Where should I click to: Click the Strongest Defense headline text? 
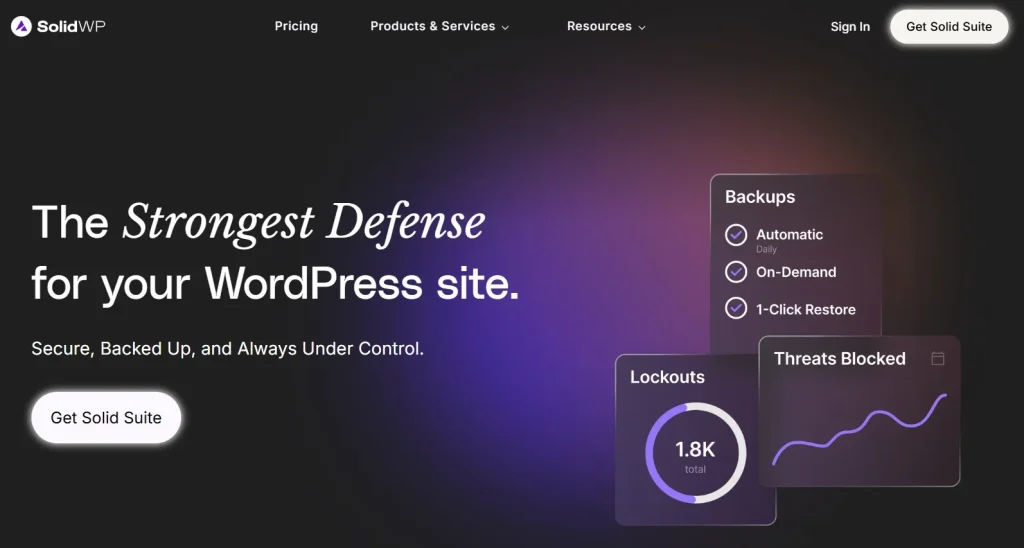(303, 222)
